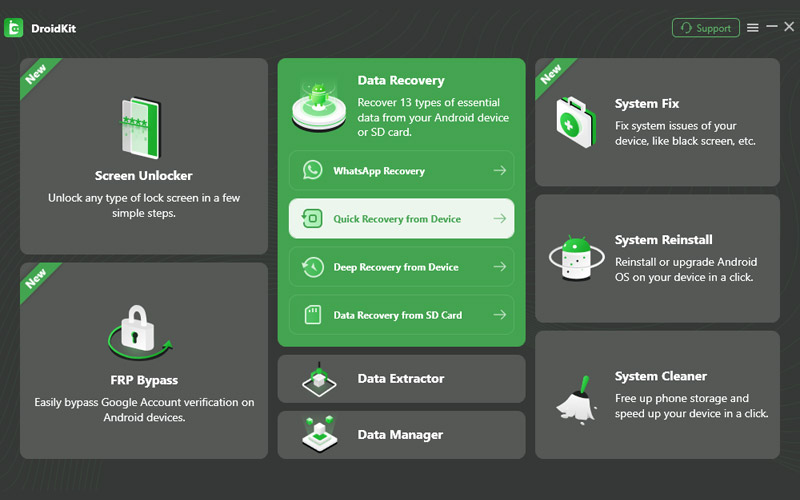Viewport: 800px width, 500px height.
Task: Click the System Fix first-aid kit icon
Action: 576,122
